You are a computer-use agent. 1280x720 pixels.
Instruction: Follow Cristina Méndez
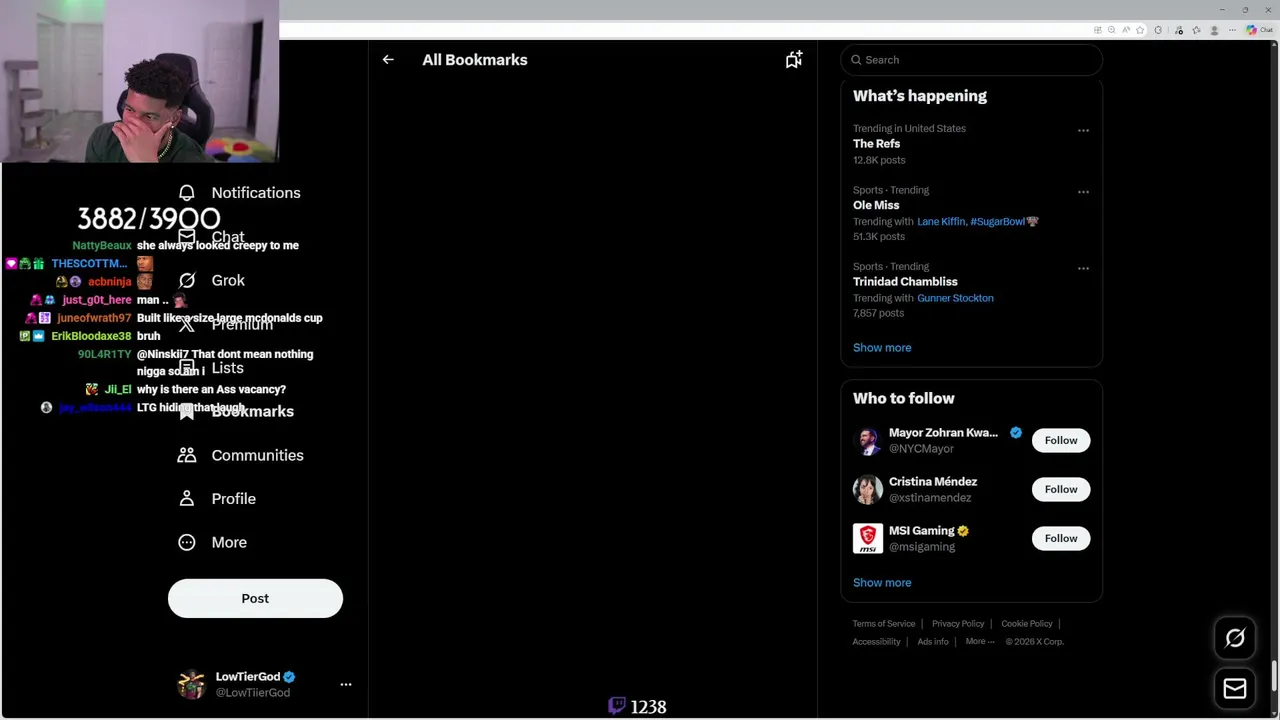click(x=1061, y=489)
